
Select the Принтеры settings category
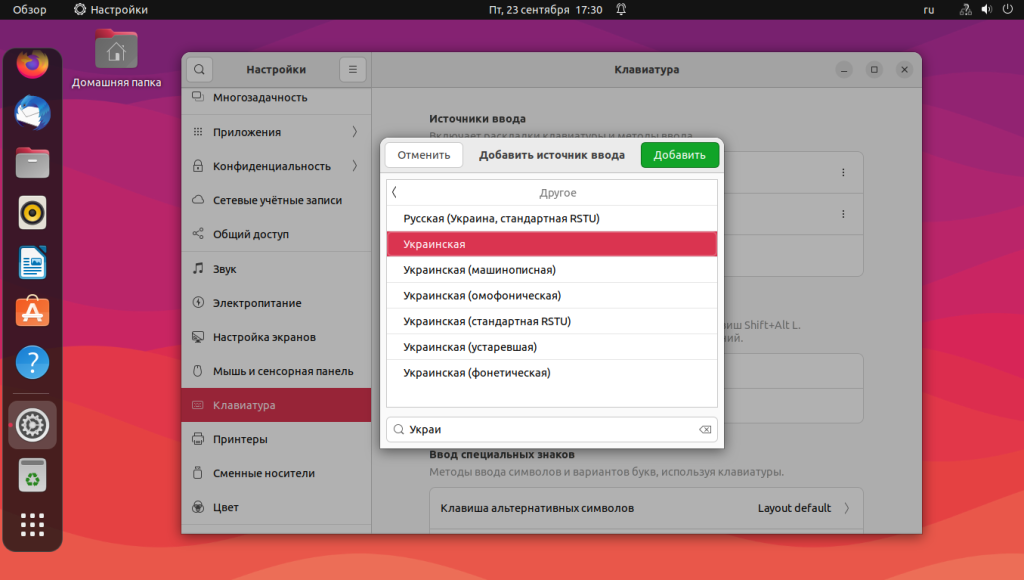coord(276,439)
